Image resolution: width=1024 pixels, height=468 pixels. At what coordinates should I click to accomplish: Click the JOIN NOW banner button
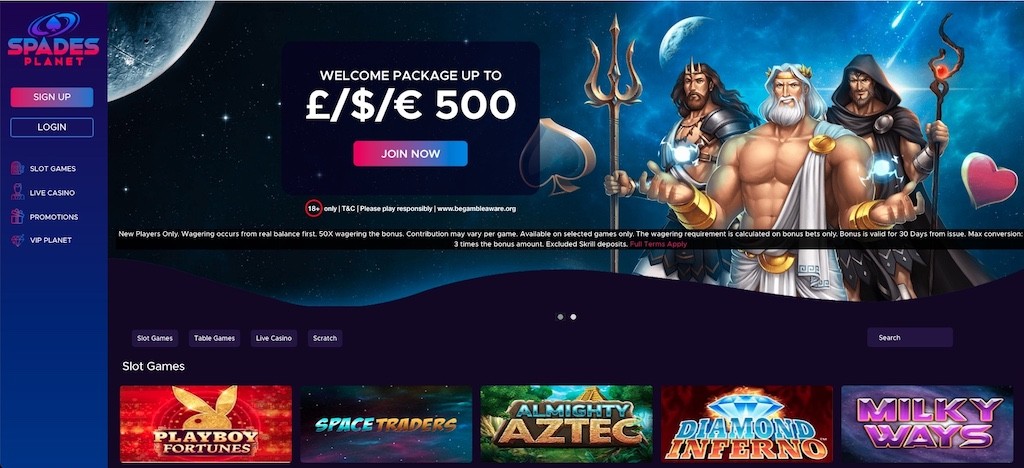pos(410,153)
